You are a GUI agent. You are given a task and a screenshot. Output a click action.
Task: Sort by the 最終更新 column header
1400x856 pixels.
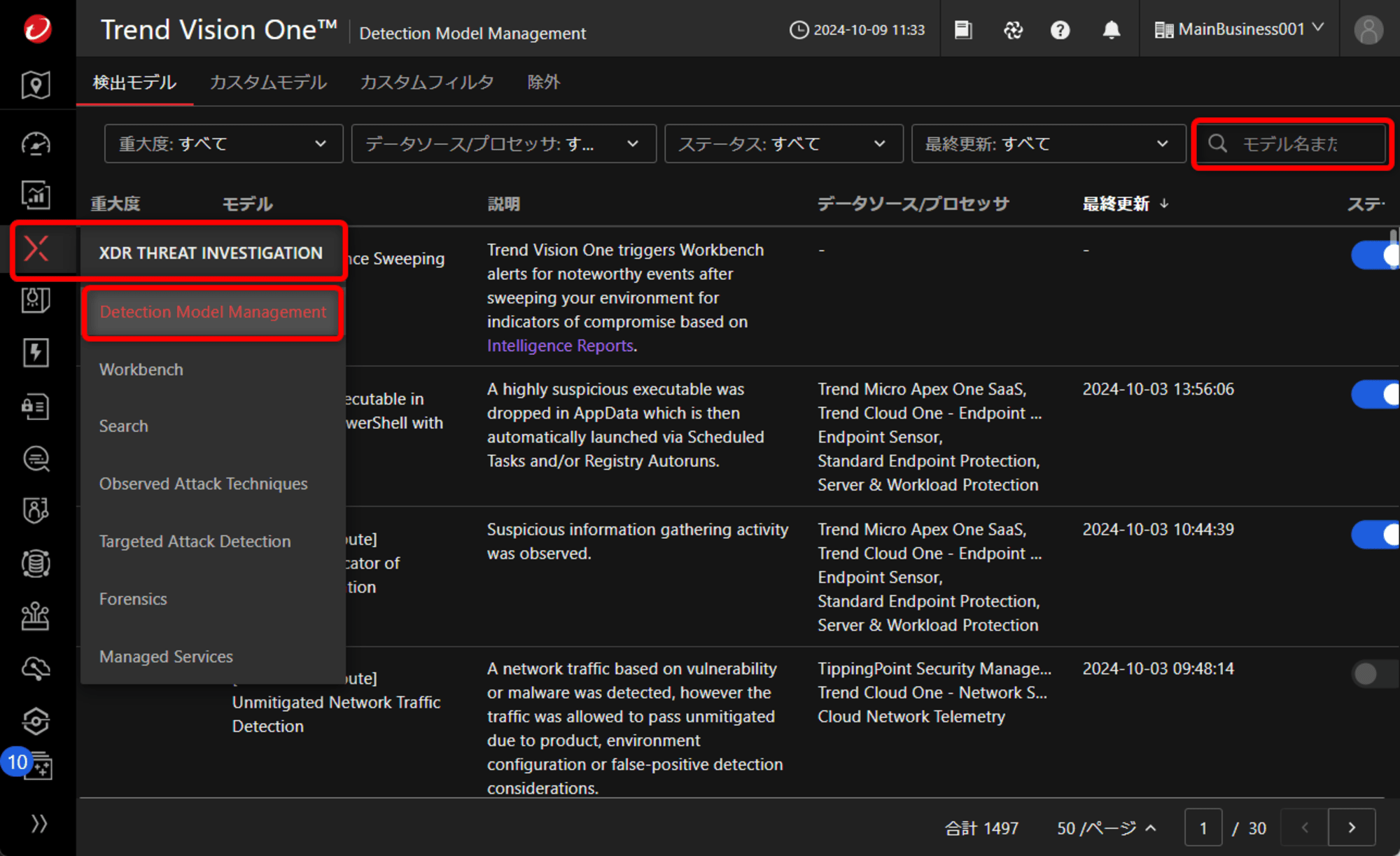click(x=1126, y=204)
